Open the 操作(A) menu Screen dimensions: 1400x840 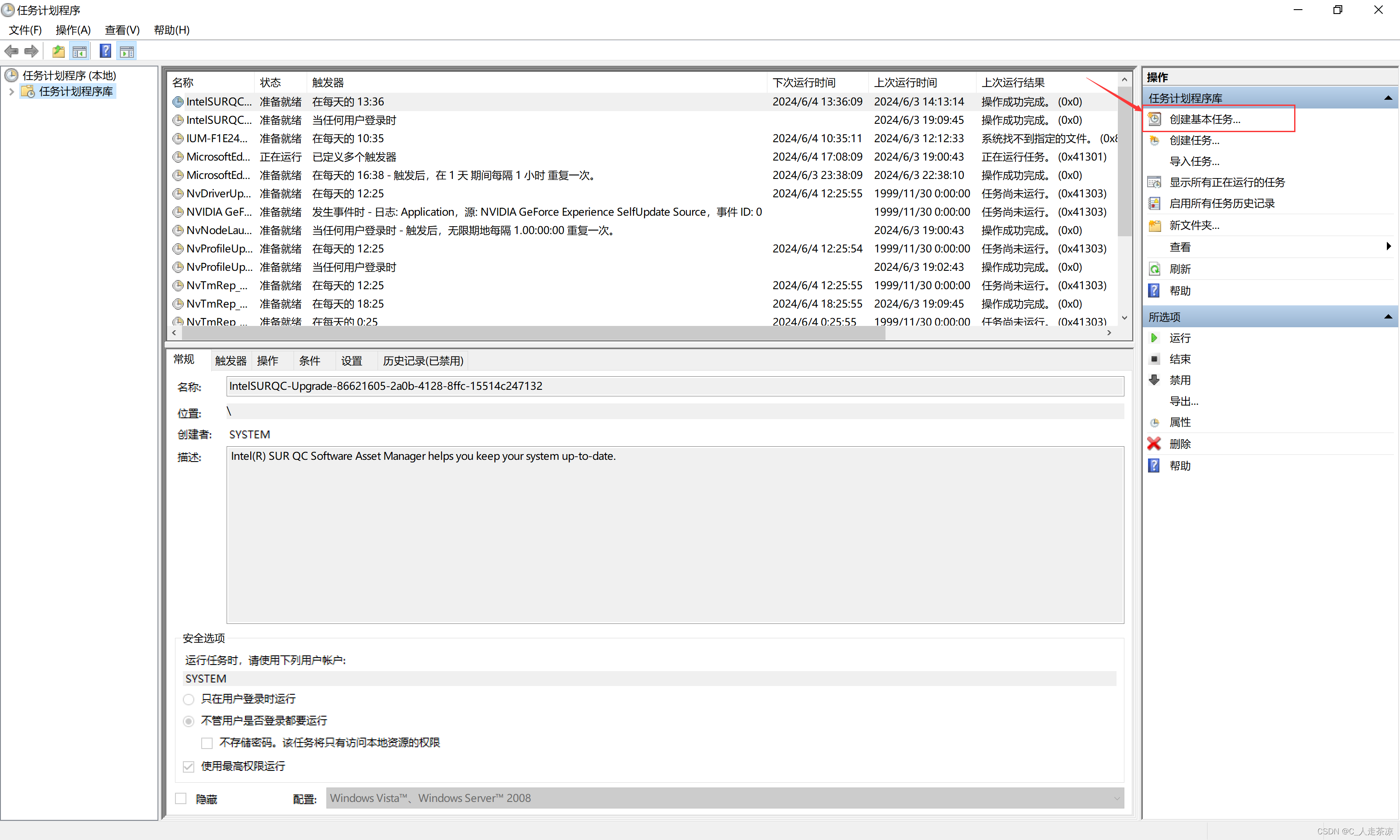click(73, 30)
